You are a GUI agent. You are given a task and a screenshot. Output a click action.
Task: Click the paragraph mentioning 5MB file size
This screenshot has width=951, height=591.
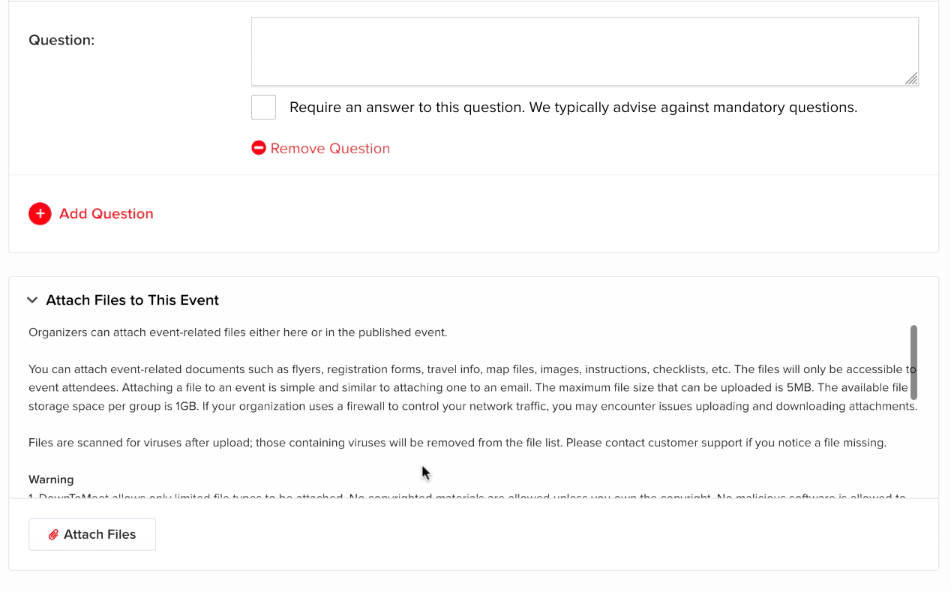tap(472, 387)
